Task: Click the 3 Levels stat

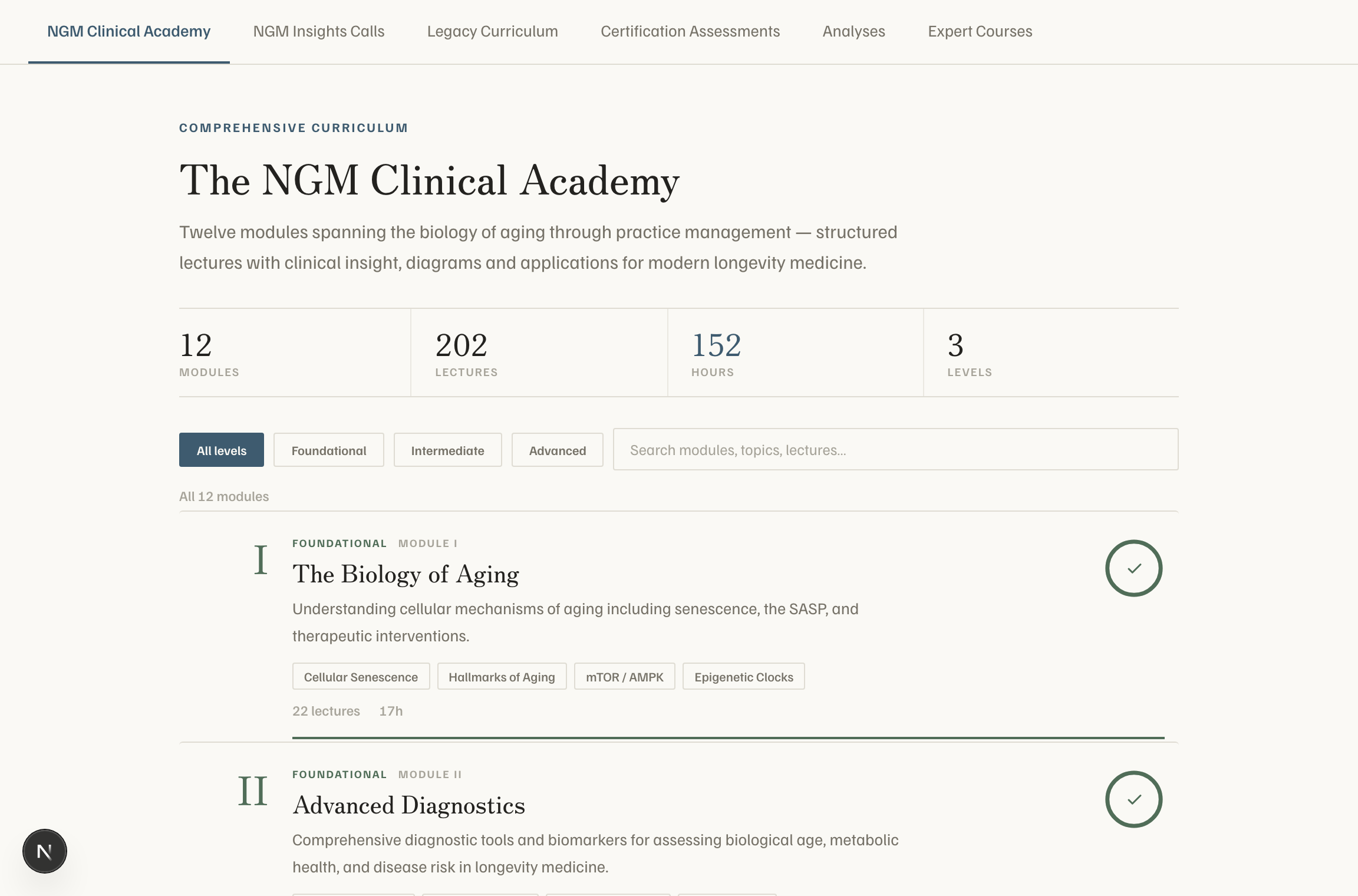Action: pyautogui.click(x=1052, y=353)
